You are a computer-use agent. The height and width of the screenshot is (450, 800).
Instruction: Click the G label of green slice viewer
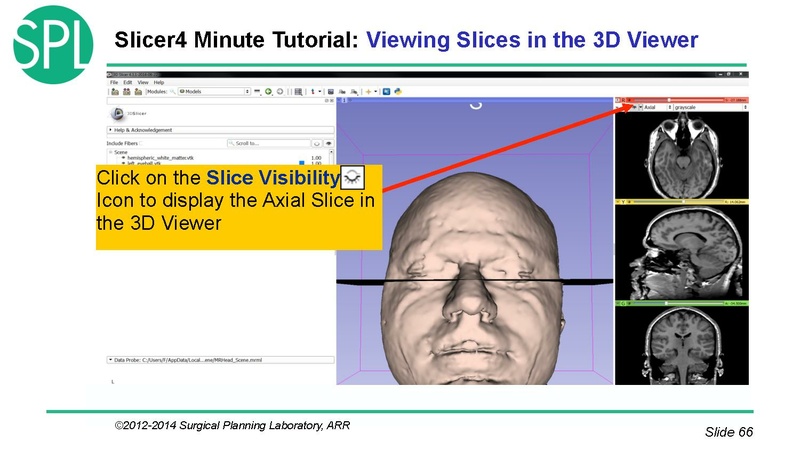pos(623,304)
